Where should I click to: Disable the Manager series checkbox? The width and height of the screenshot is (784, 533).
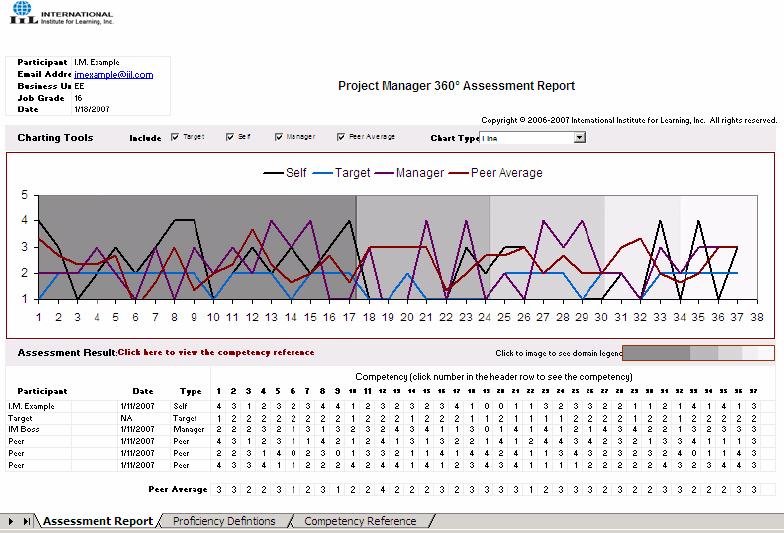coord(278,137)
